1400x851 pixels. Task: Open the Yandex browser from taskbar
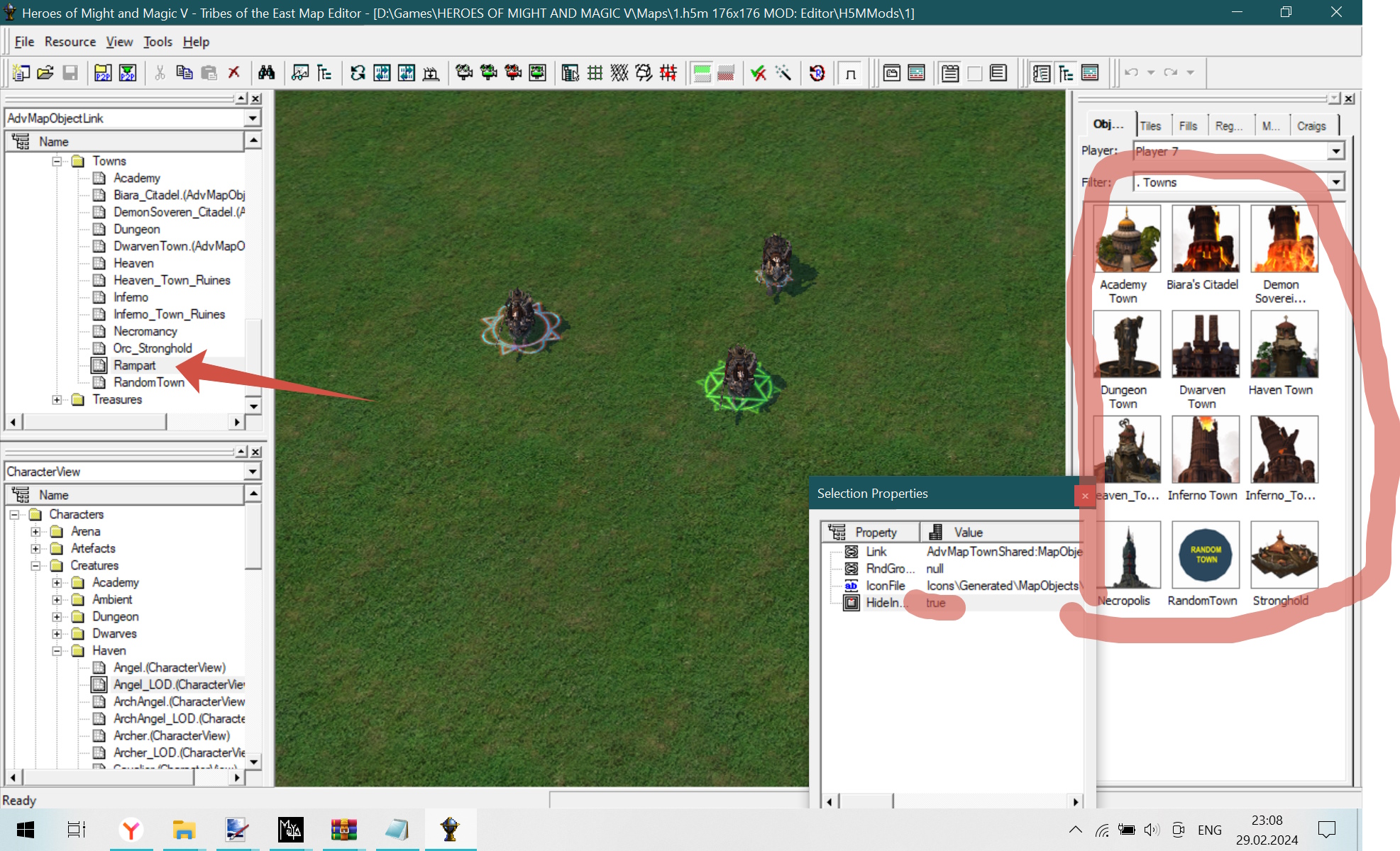[131, 829]
